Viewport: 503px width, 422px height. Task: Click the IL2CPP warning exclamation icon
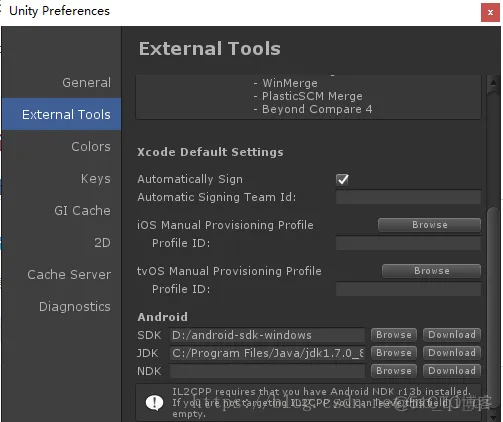point(154,402)
